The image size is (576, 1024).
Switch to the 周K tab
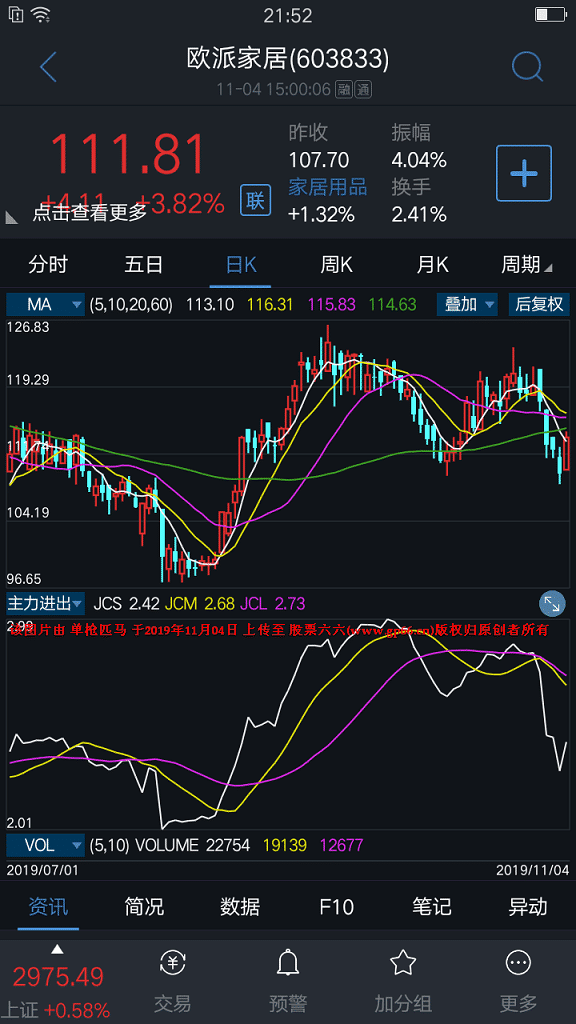pos(336,264)
